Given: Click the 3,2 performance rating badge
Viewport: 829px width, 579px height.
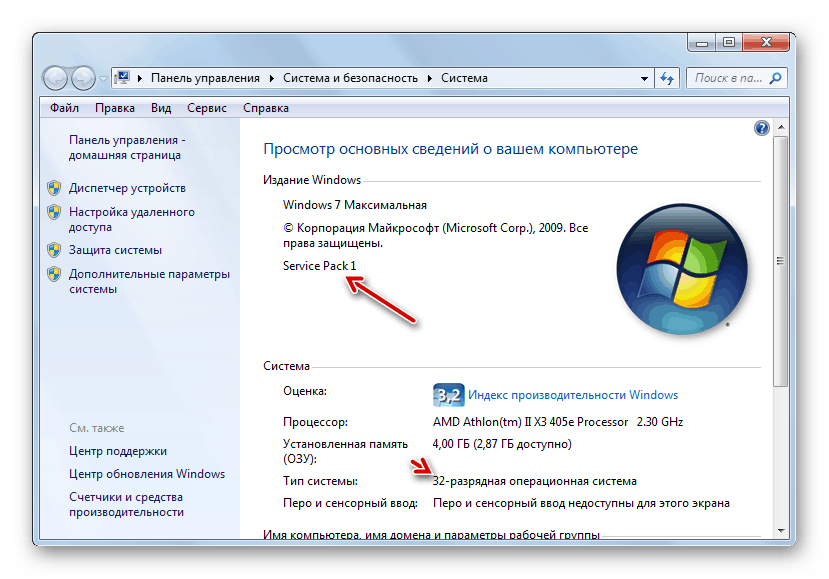Looking at the screenshot, I should [x=448, y=395].
